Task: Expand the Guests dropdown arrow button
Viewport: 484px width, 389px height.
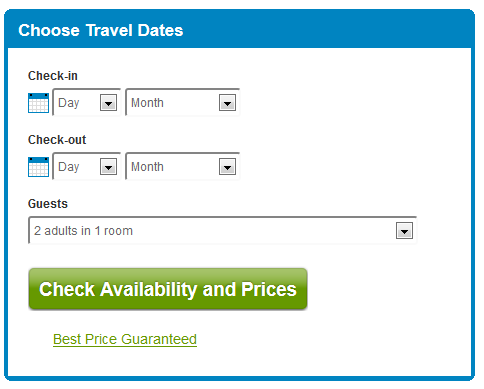Action: (404, 231)
